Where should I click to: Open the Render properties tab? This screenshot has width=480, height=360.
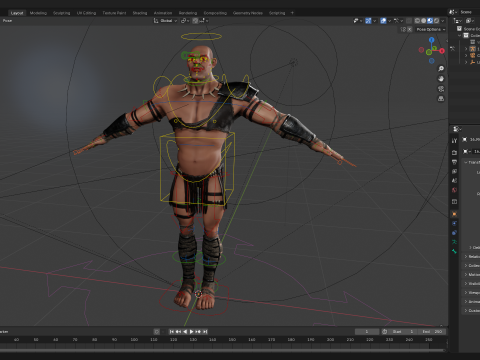[x=454, y=152]
